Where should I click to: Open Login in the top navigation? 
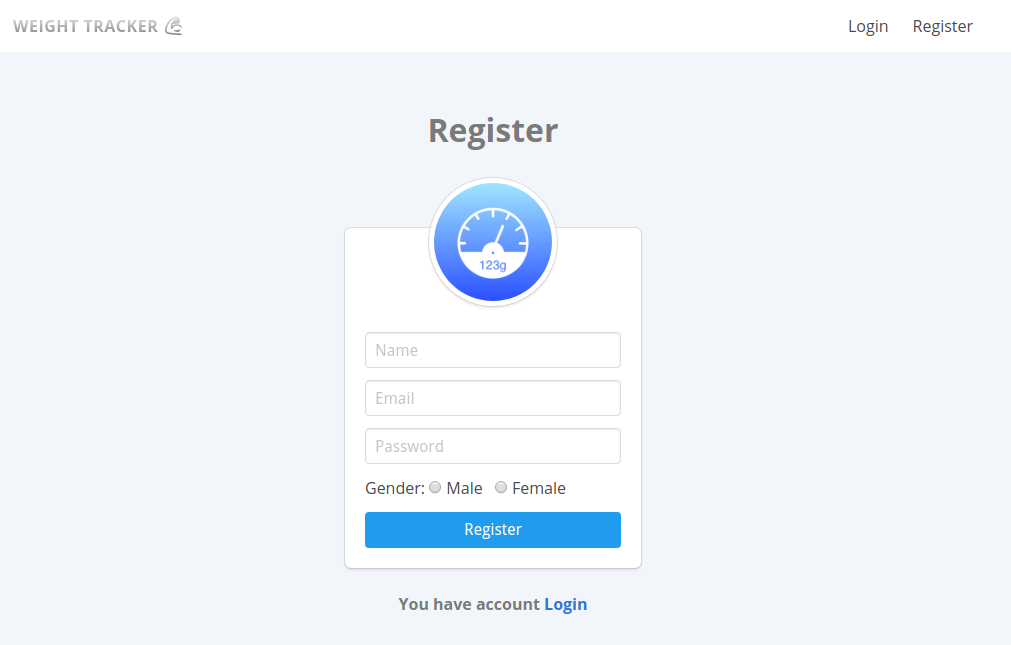pos(868,26)
